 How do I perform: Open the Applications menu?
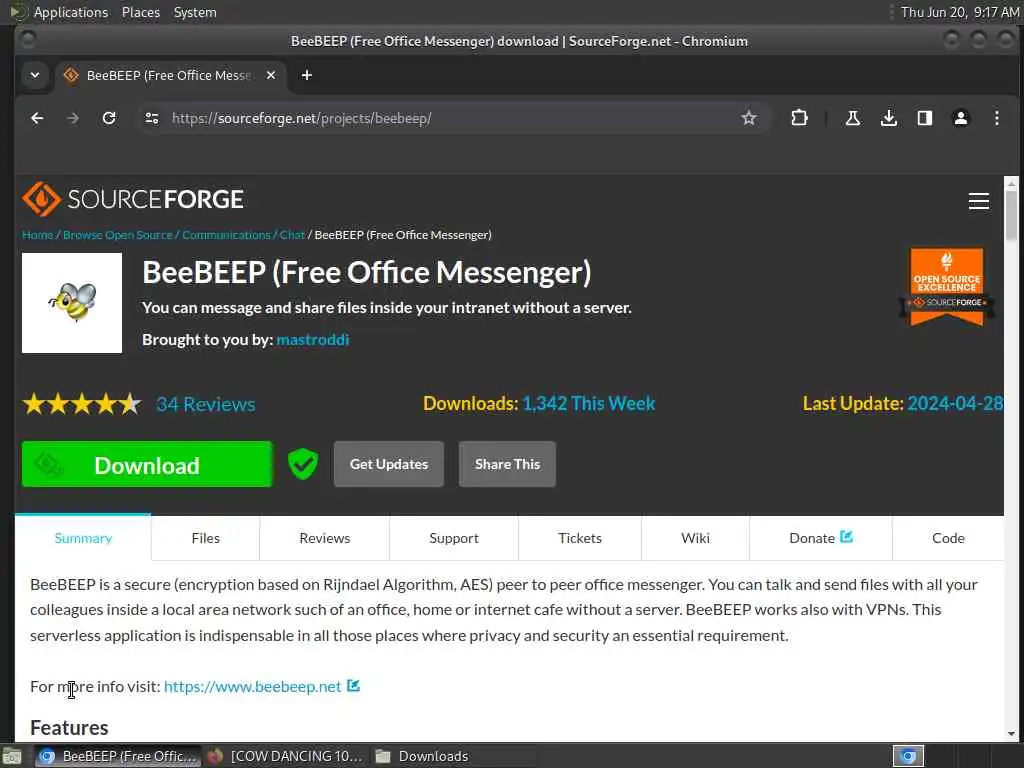click(71, 12)
